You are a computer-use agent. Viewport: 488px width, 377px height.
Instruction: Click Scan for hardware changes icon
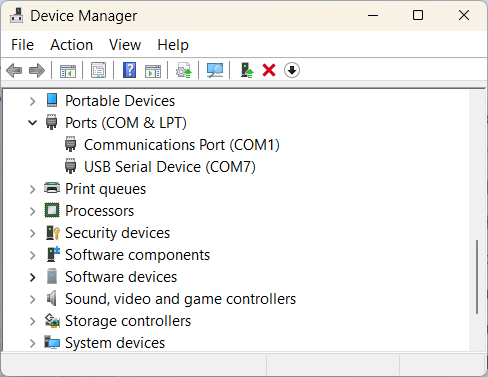coord(215,70)
